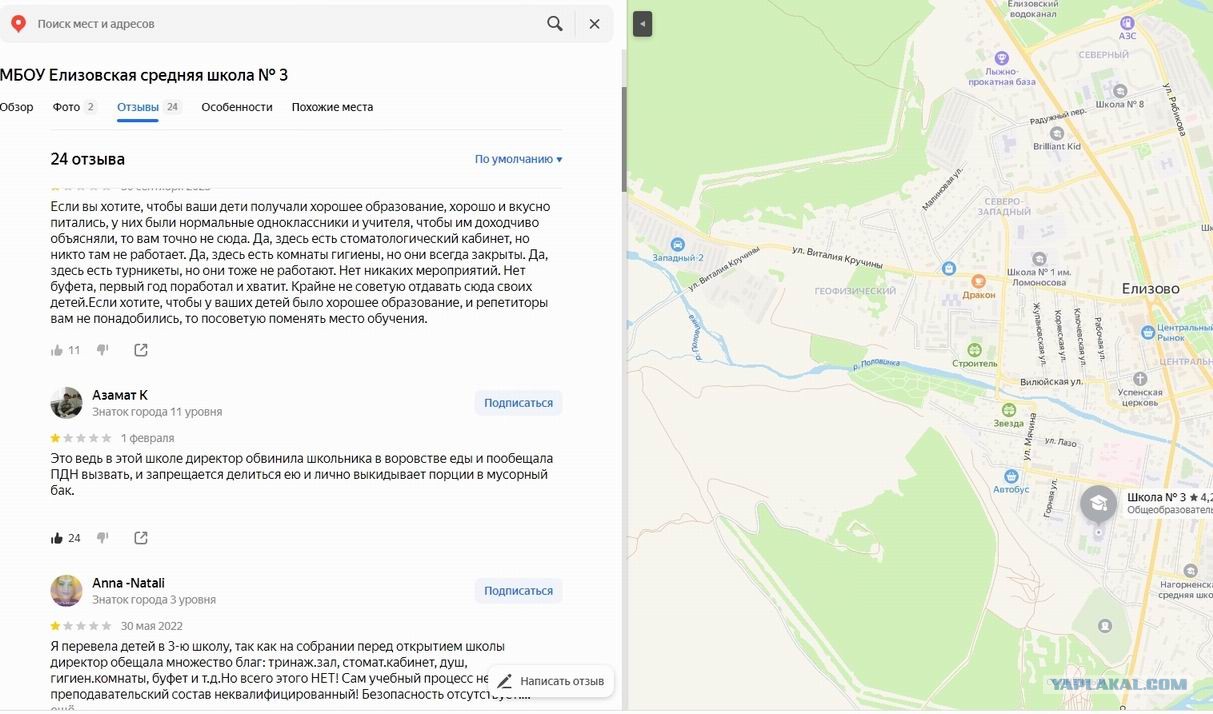Screen dimensions: 1213x714
Task: Click Anna -Natali one-star rating
Action: [81, 626]
